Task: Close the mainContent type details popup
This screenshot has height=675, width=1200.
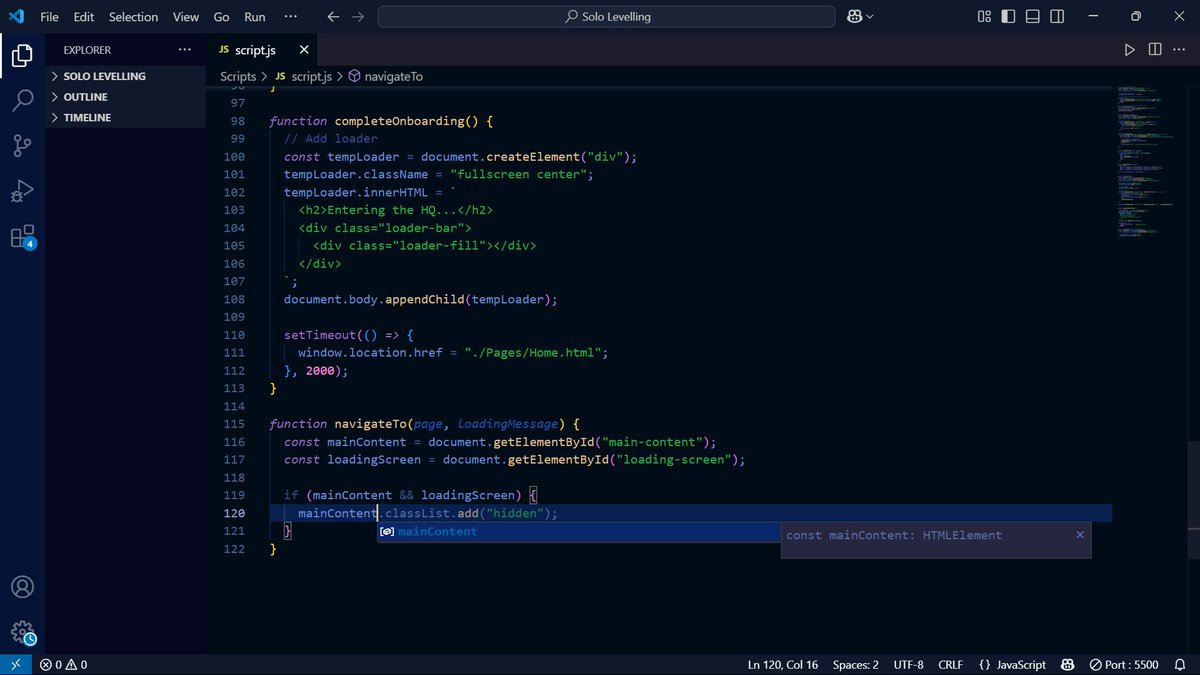Action: point(1080,535)
